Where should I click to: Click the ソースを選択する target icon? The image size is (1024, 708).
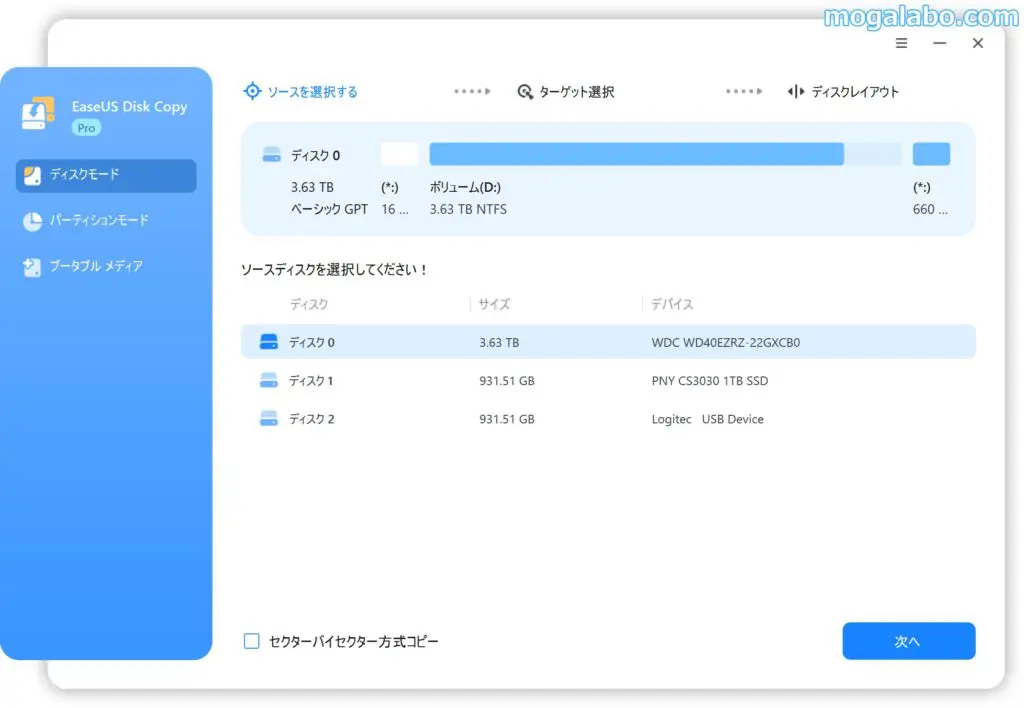coord(252,91)
